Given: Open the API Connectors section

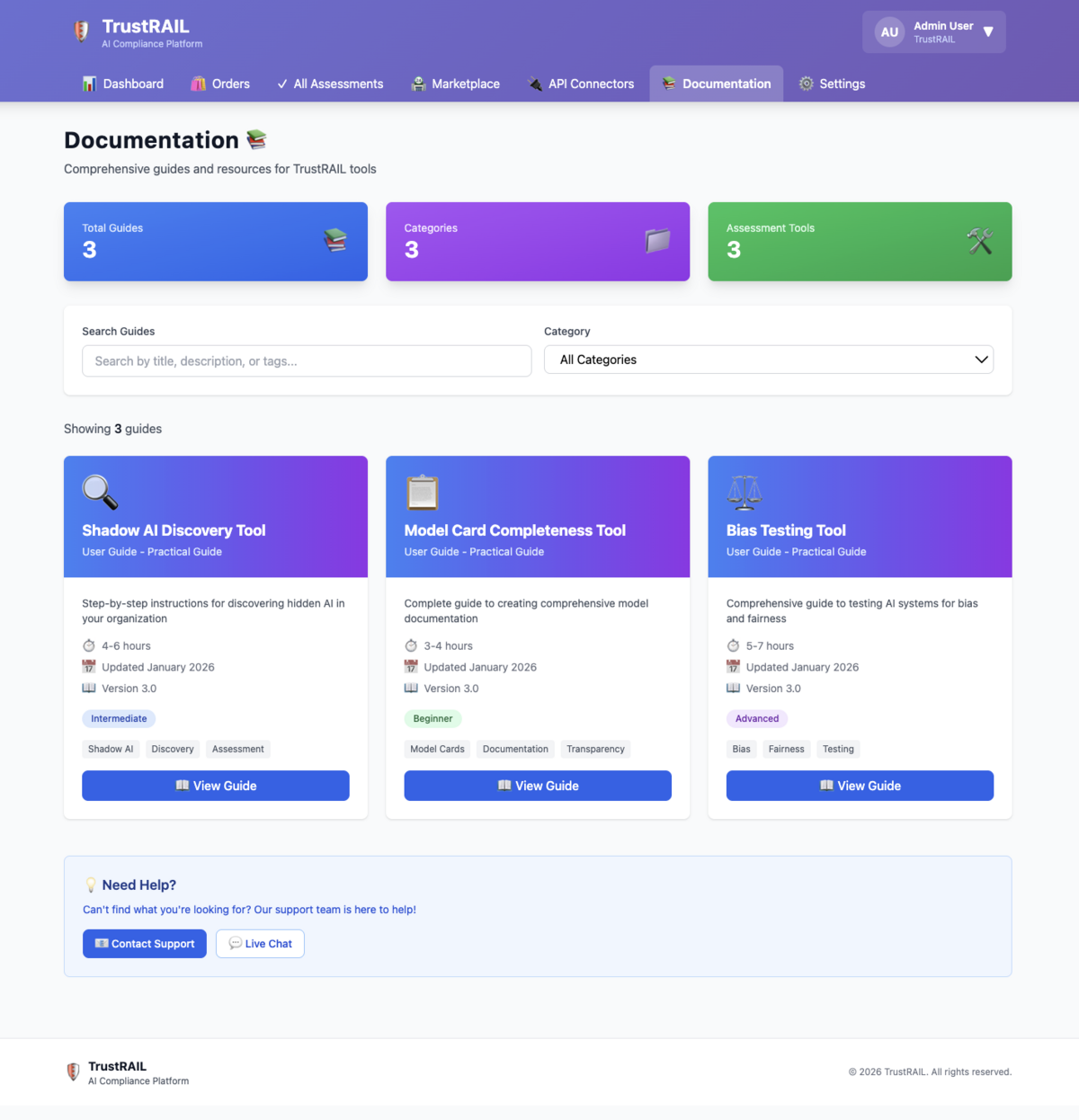Looking at the screenshot, I should click(580, 83).
